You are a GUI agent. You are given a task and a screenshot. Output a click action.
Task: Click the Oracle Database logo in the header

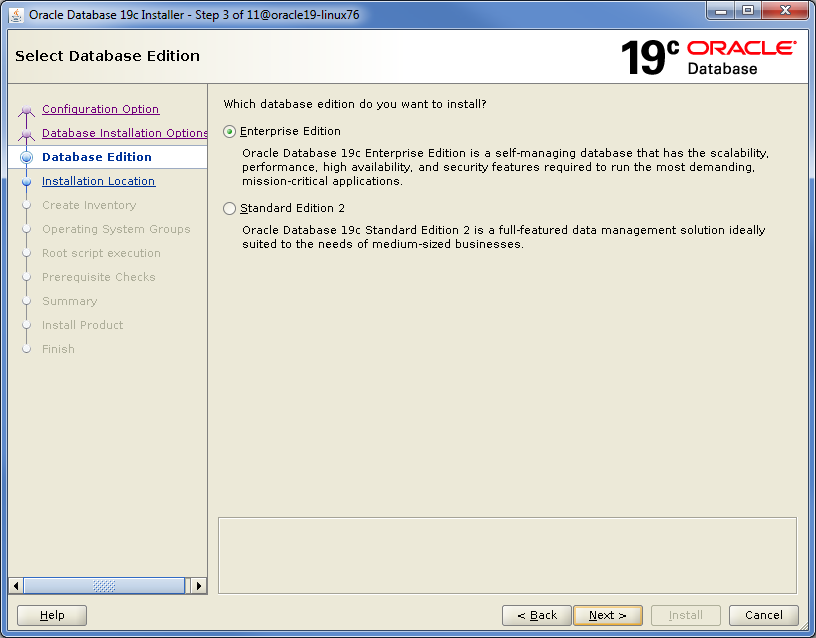coord(738,57)
